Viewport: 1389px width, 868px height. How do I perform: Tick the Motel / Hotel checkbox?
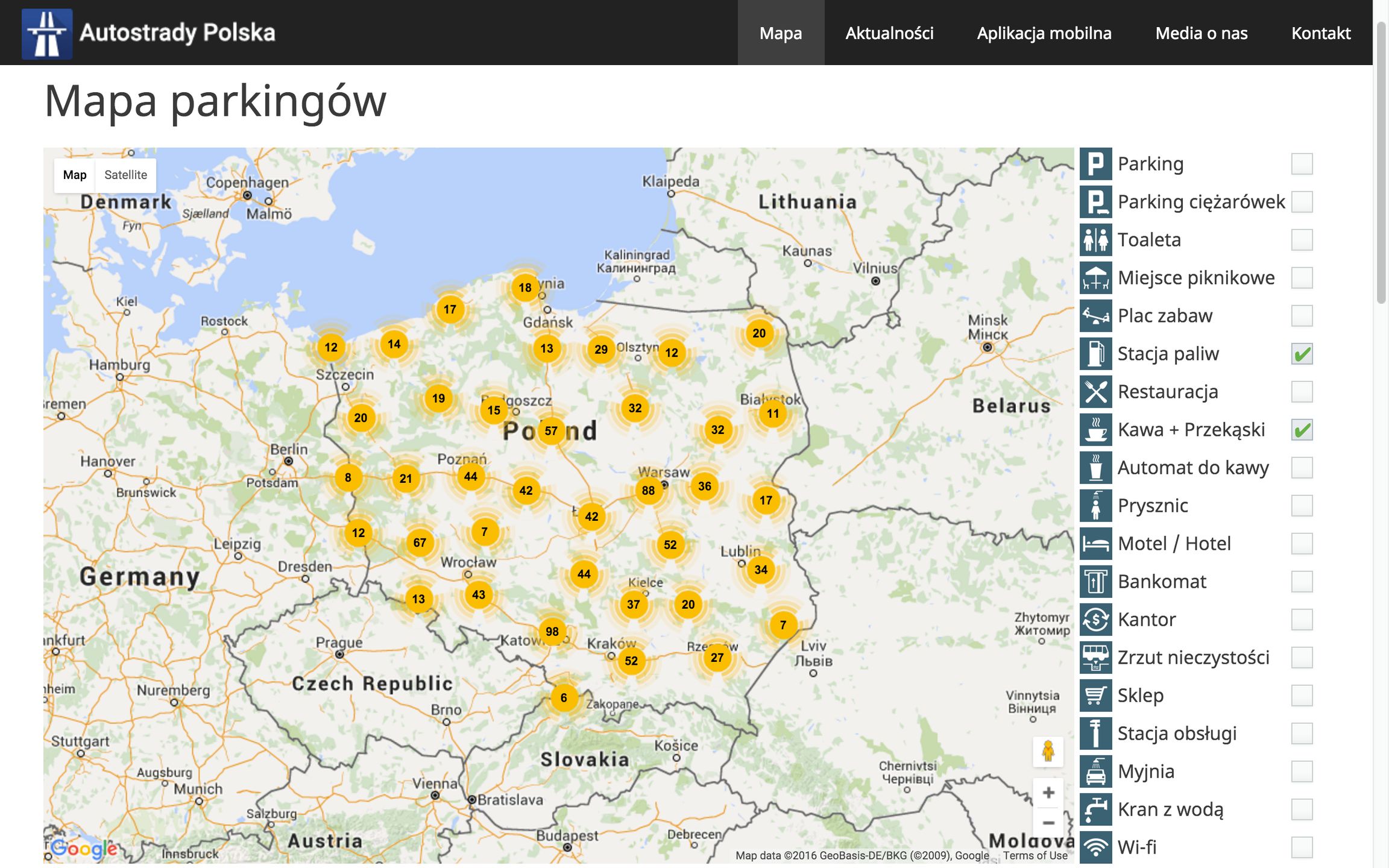point(1302,544)
